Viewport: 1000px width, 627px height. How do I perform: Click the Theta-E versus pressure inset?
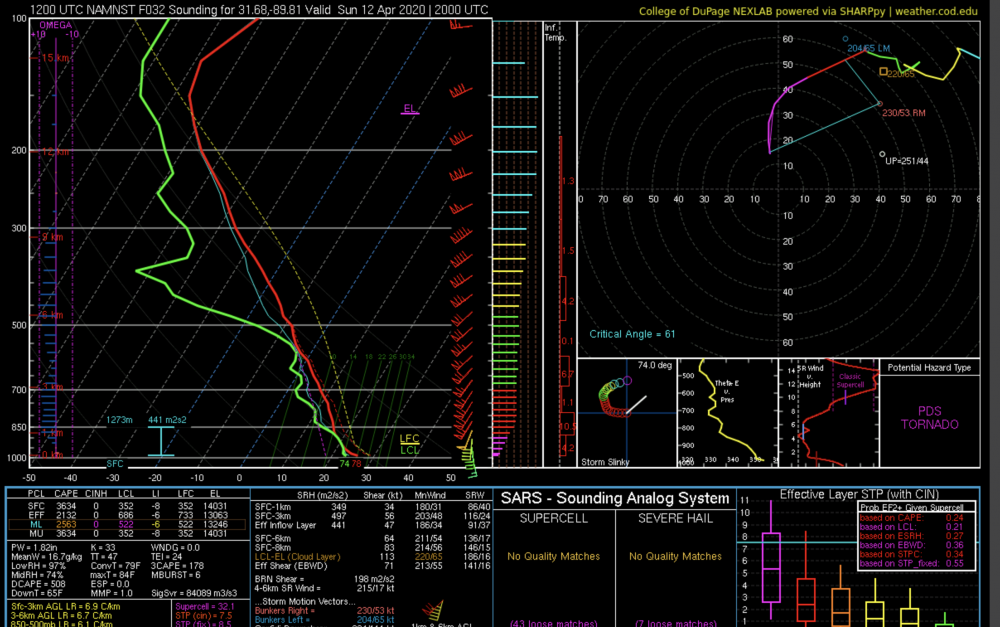pos(728,413)
